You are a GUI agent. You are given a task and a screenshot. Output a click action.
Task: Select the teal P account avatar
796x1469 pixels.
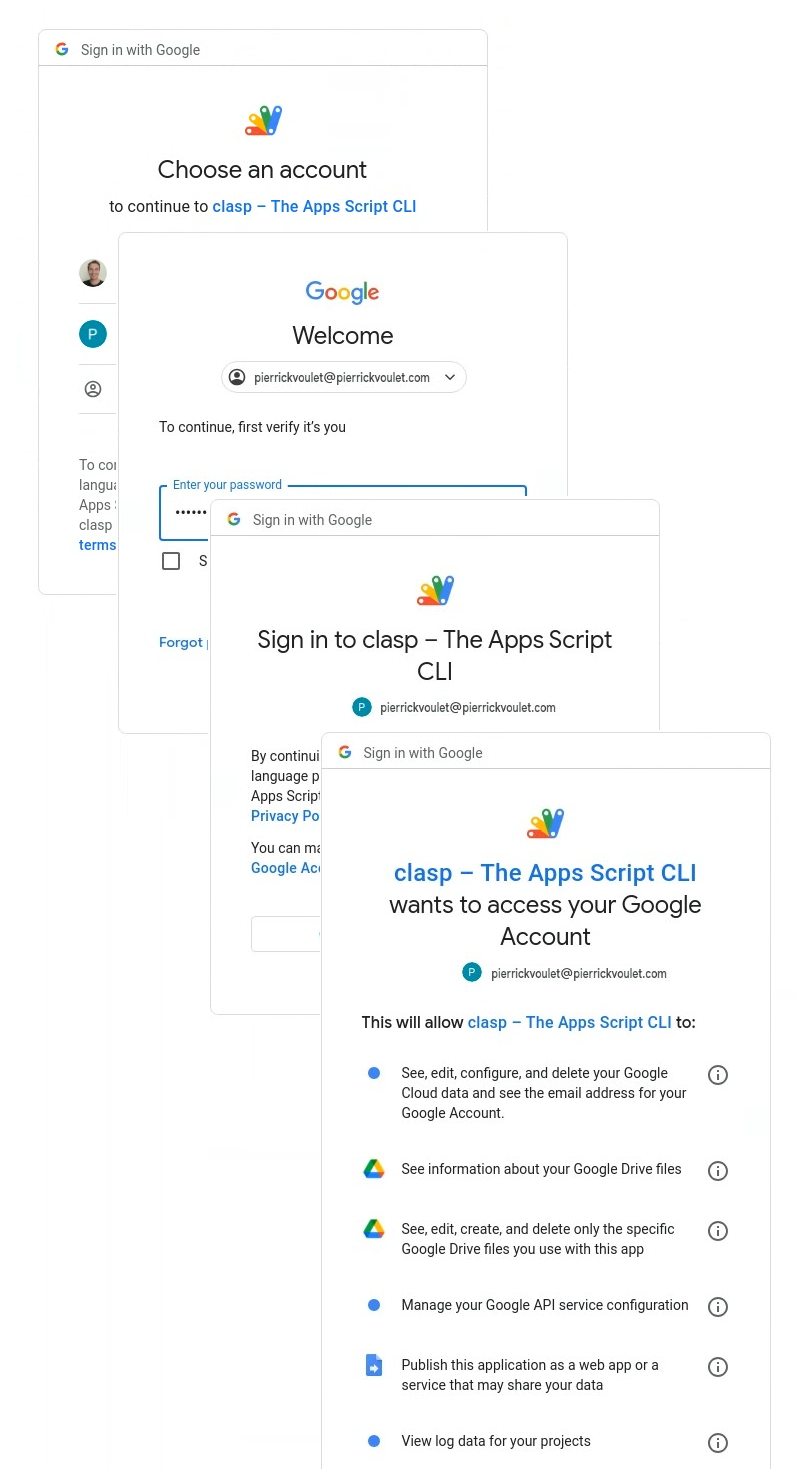(93, 333)
